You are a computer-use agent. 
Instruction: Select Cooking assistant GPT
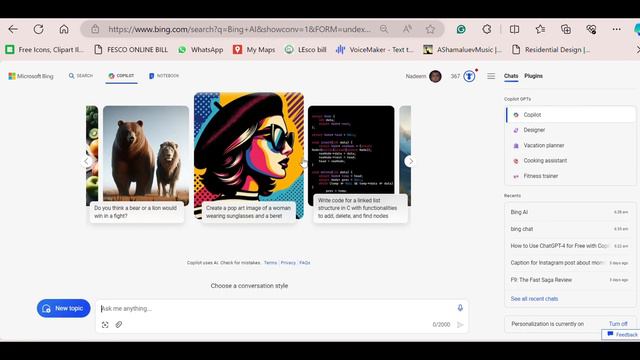(x=571, y=160)
